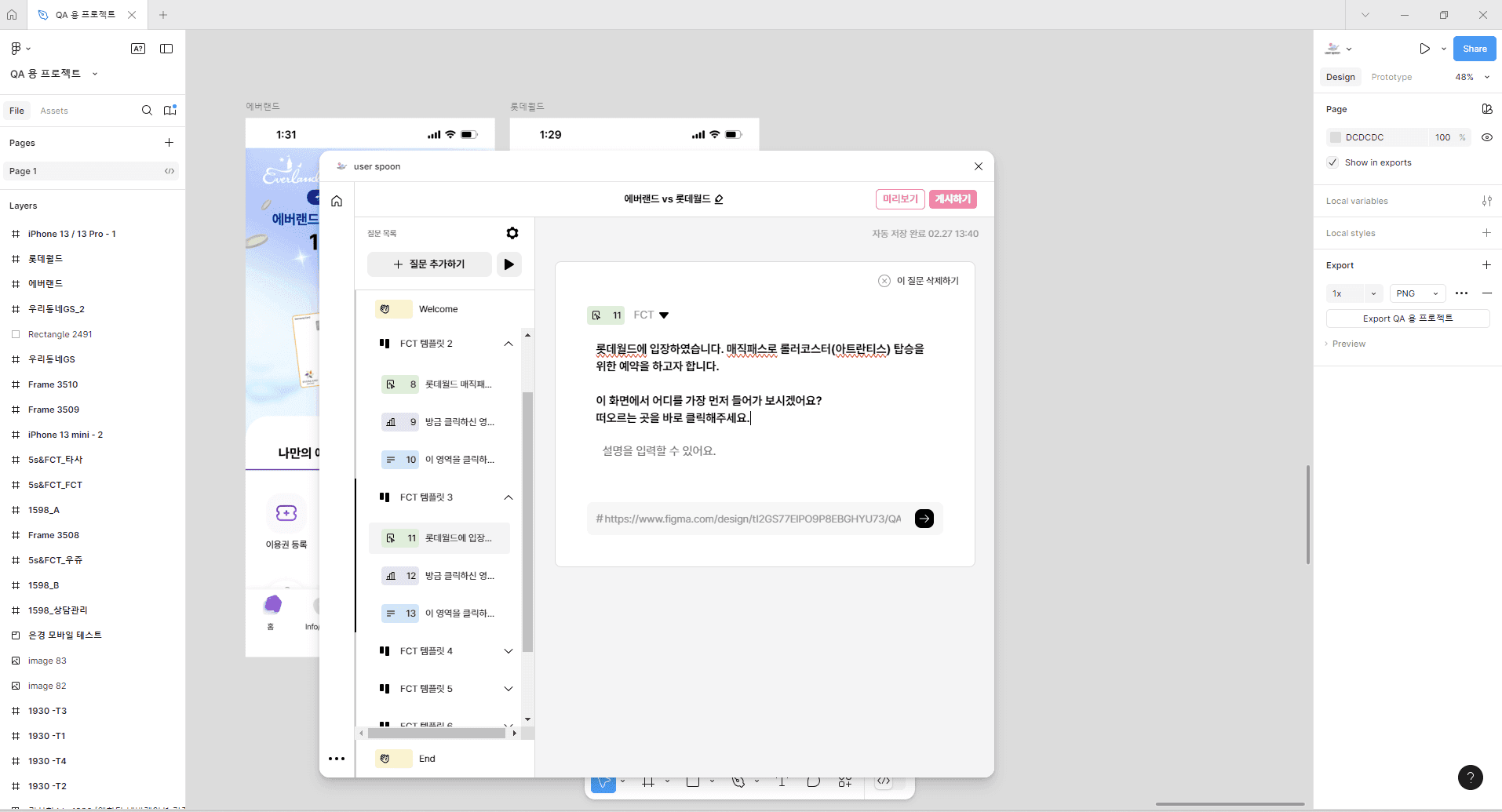The width and height of the screenshot is (1502, 812).
Task: Open Local variables settings icon
Action: point(1487,201)
